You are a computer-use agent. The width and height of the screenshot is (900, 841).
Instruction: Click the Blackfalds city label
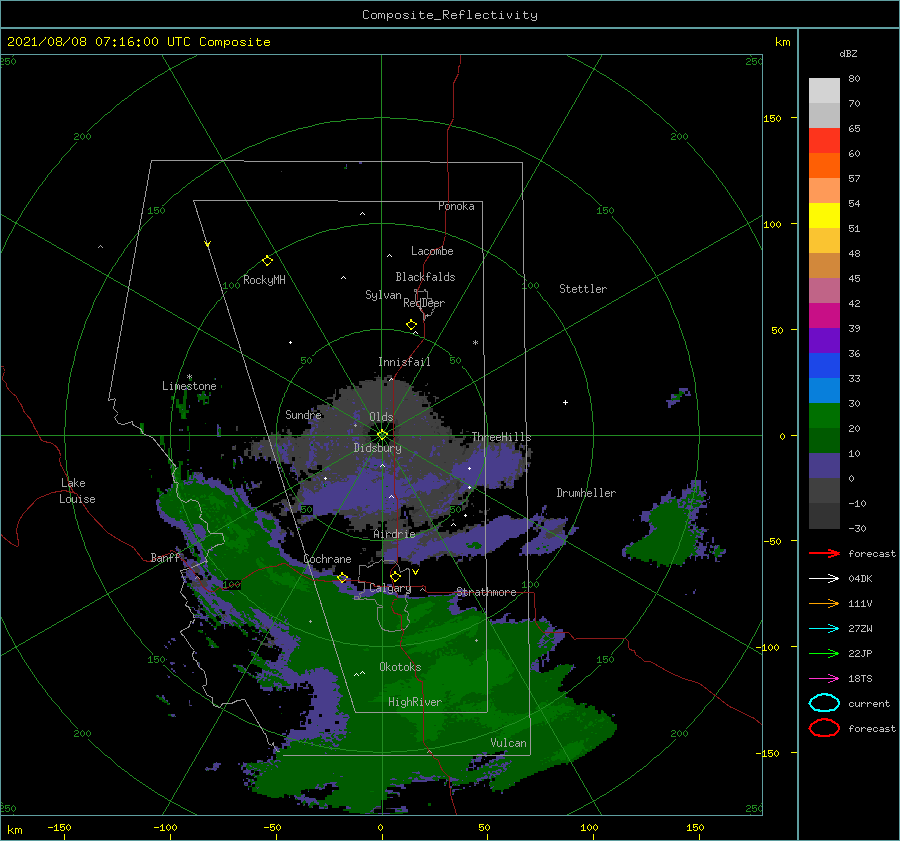pos(425,277)
